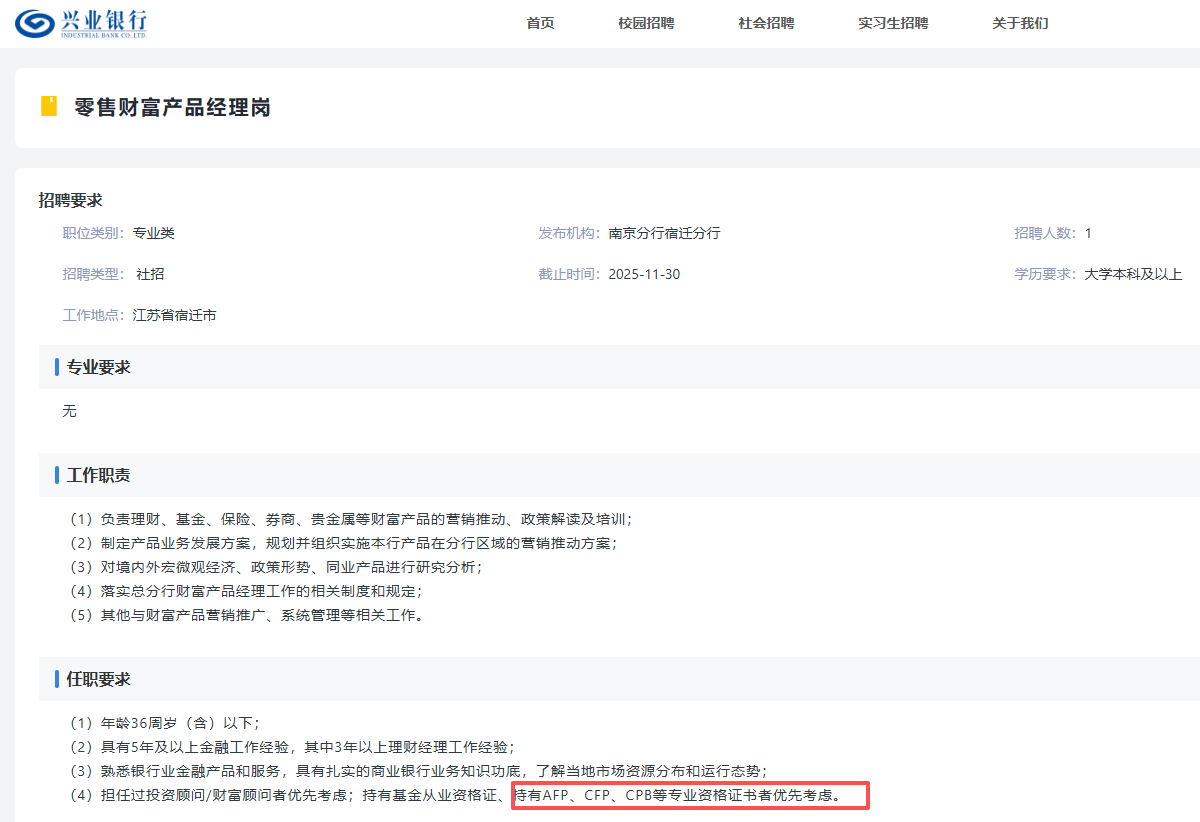
Task: Click the 社招 recruitment type value
Action: [150, 274]
